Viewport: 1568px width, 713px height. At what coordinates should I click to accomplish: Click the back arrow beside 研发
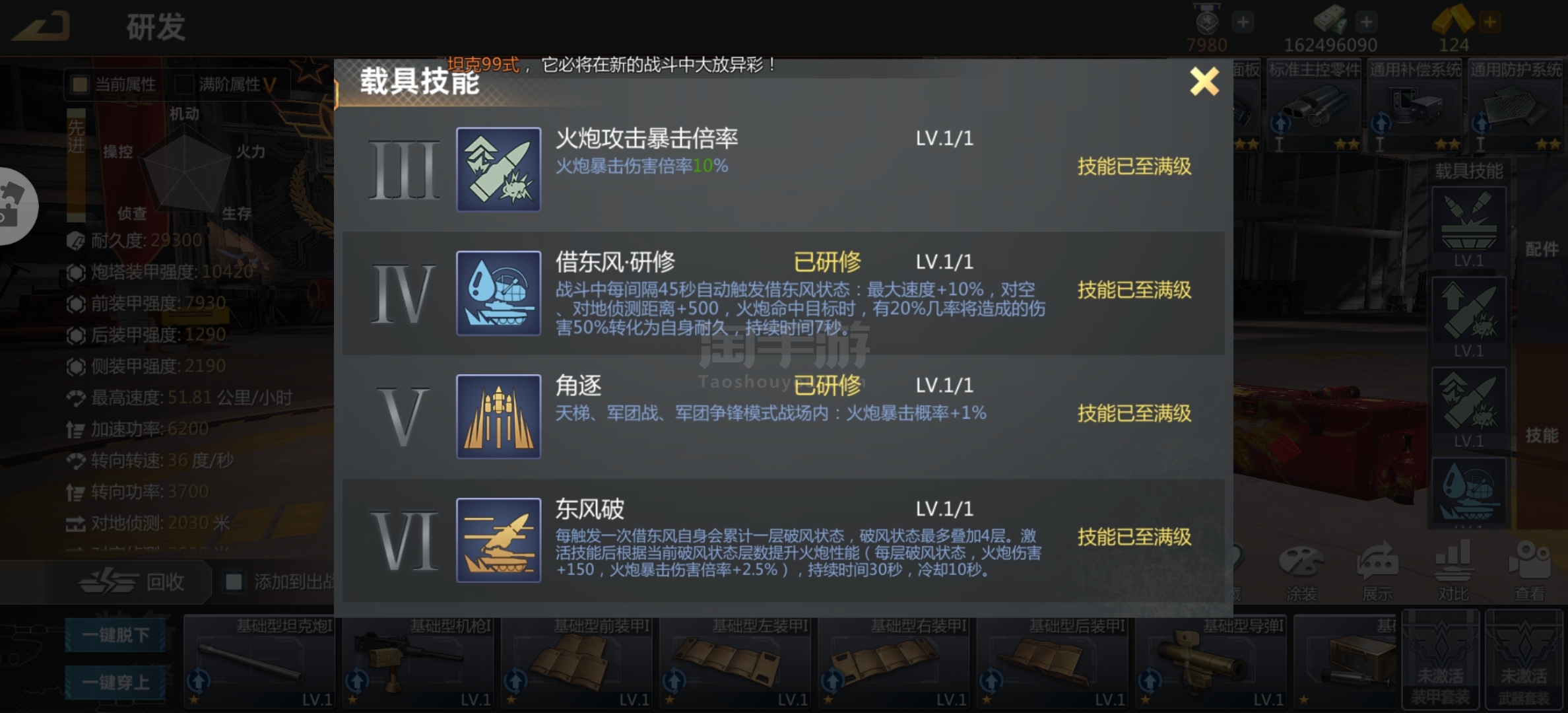41,26
